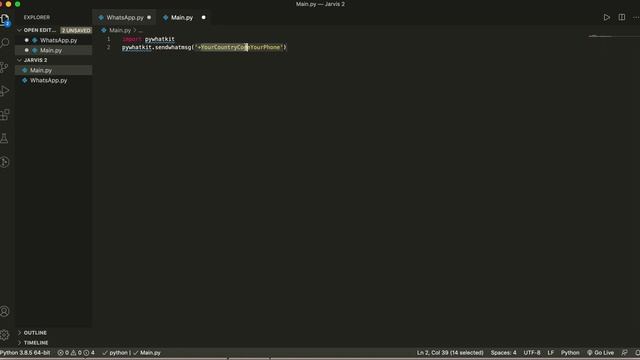640x360 pixels.
Task: Open the Source Control view
Action: point(4,67)
